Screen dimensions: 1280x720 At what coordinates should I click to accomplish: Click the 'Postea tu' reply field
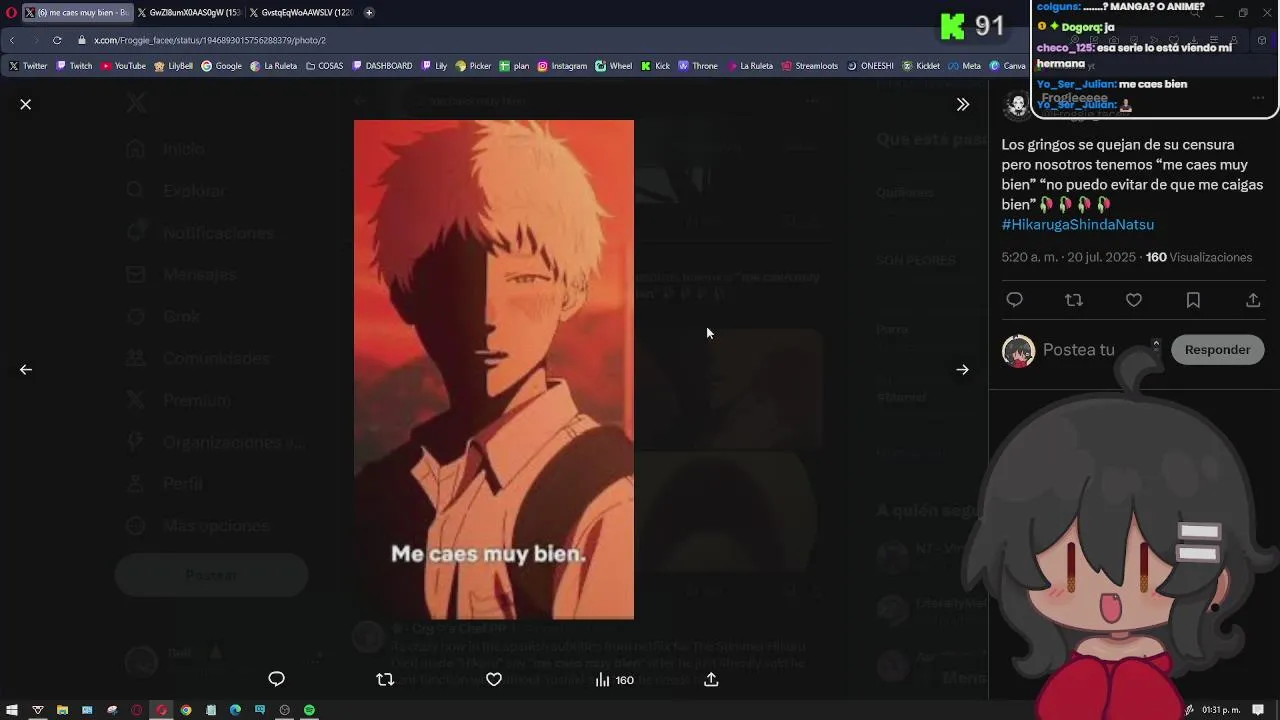(1079, 349)
